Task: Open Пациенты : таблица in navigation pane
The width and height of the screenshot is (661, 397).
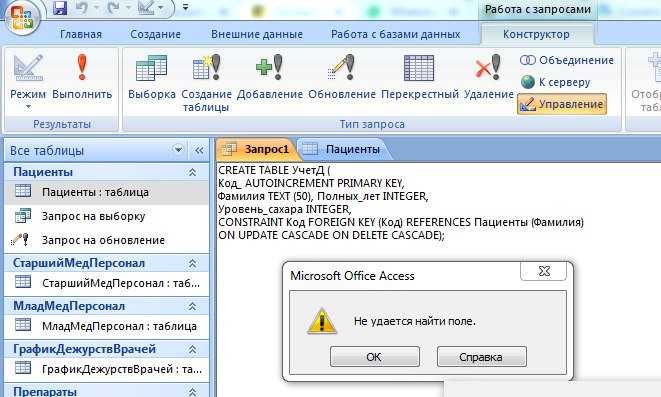Action: coord(107,192)
